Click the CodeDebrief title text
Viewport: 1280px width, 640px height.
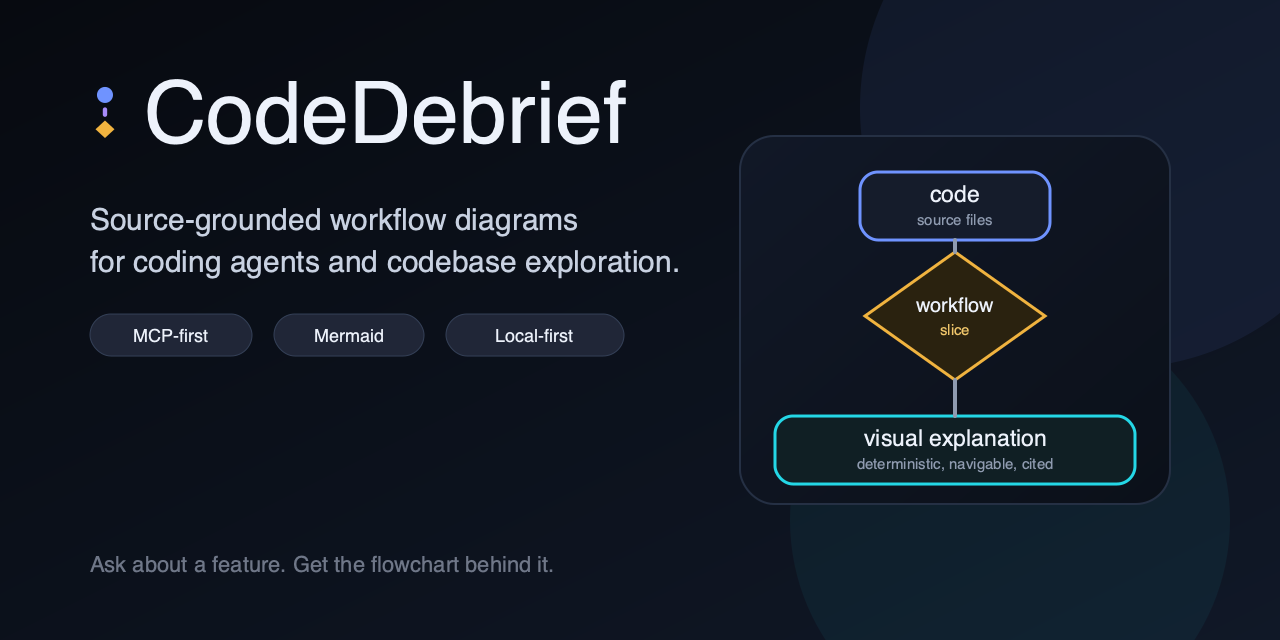point(386,113)
